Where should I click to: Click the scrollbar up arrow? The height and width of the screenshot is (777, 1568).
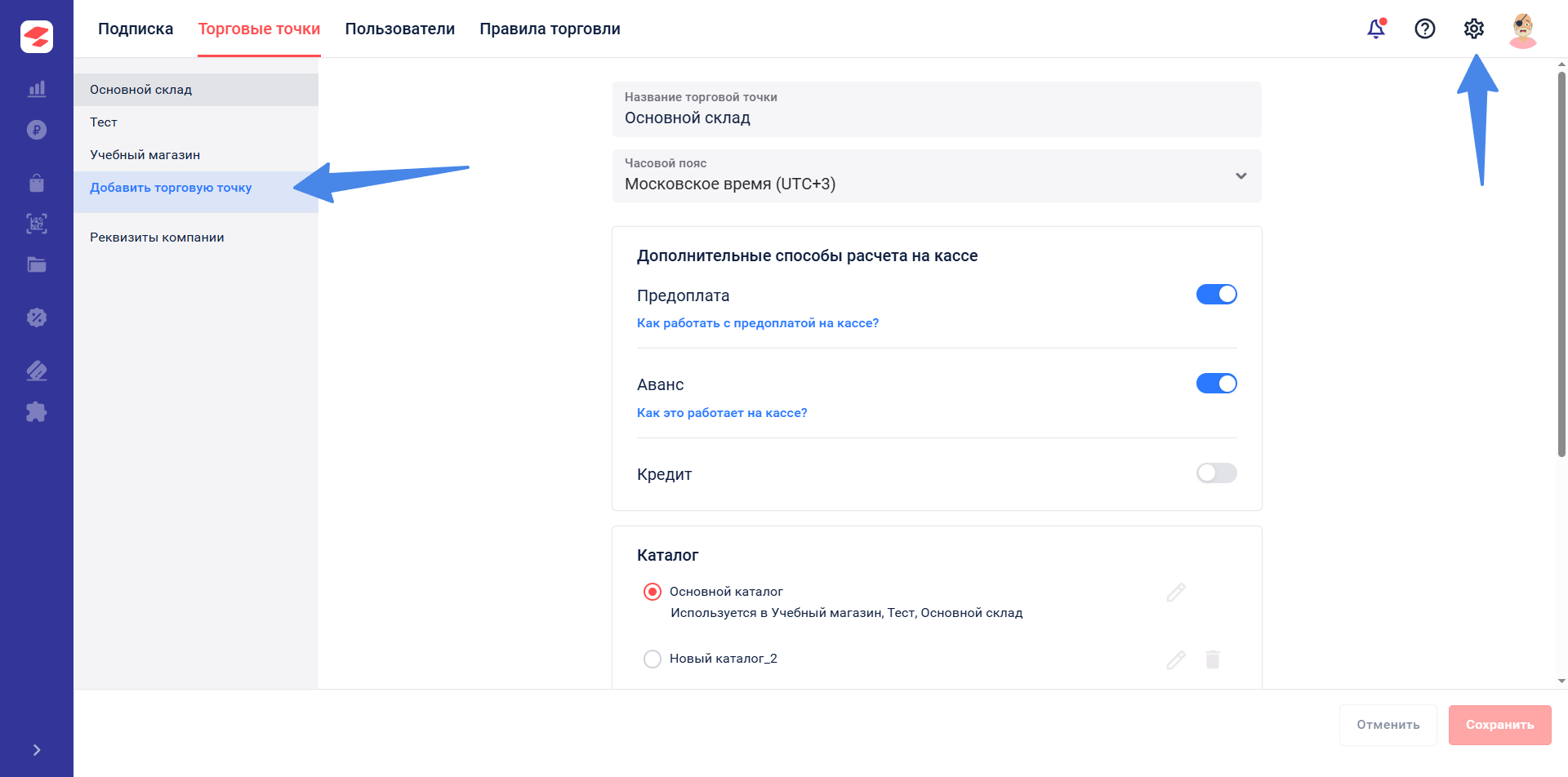point(1561,64)
